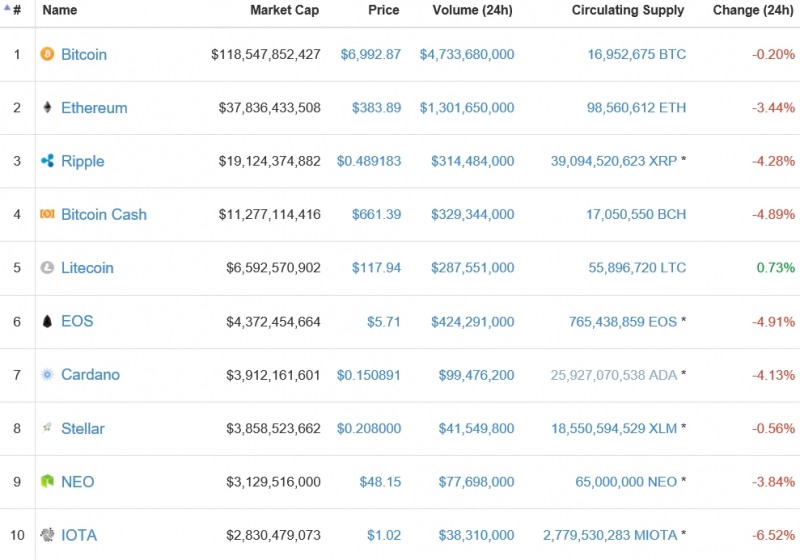
Task: Sort by Volume (24h) column header
Action: point(472,10)
